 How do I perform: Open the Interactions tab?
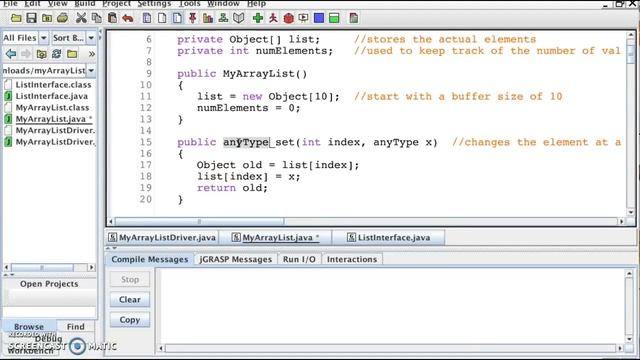[x=352, y=259]
